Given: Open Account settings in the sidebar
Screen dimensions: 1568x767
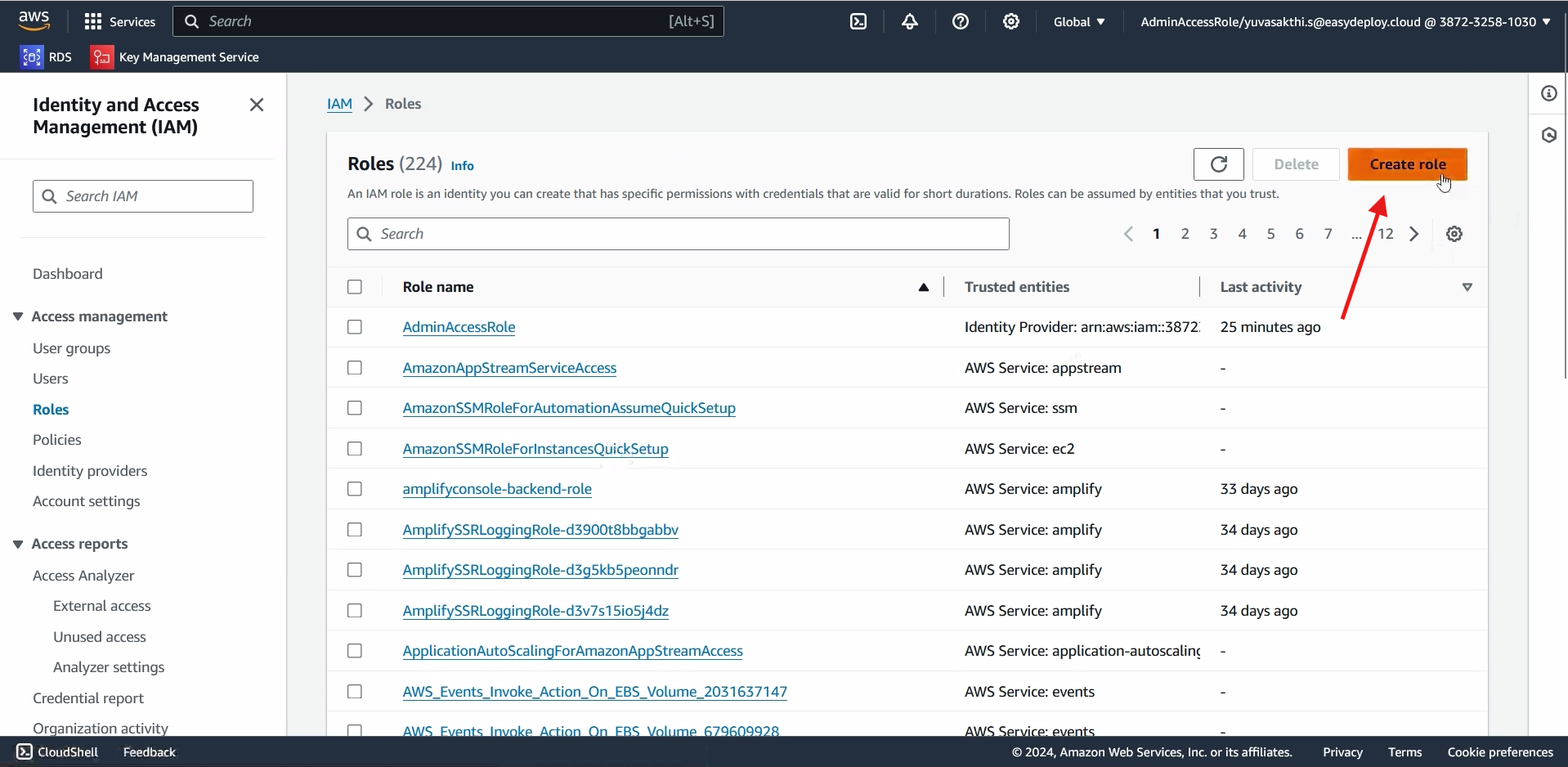Looking at the screenshot, I should [87, 501].
